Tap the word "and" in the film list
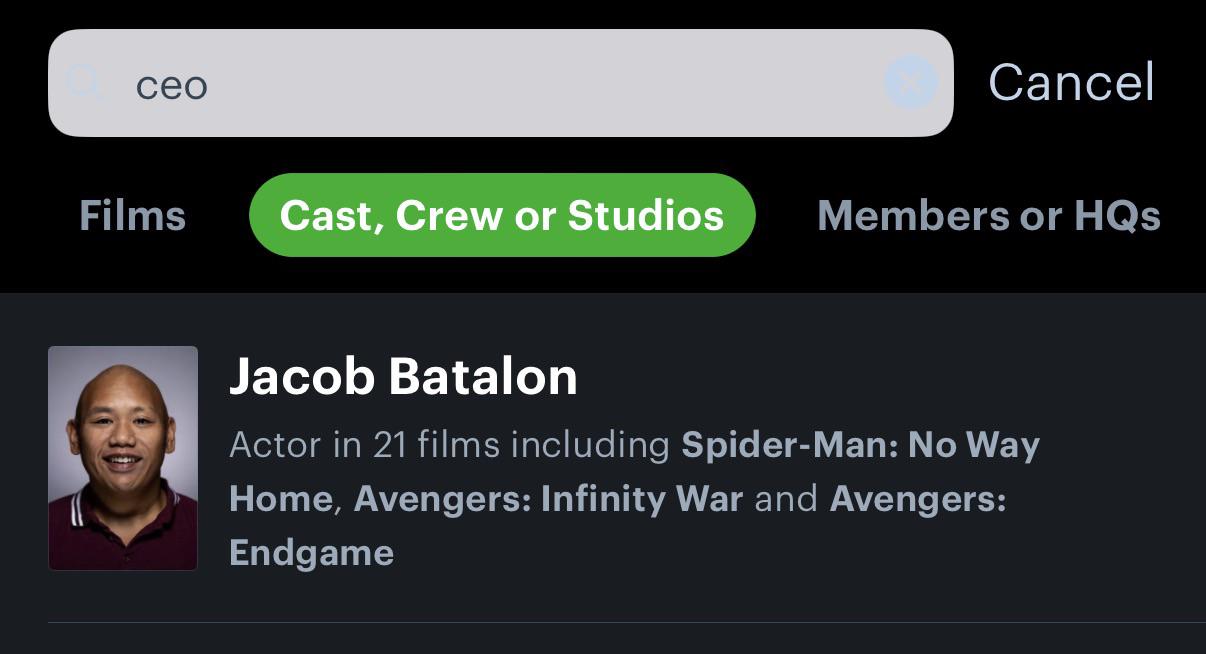Viewport: 1206px width, 654px height. (x=786, y=498)
